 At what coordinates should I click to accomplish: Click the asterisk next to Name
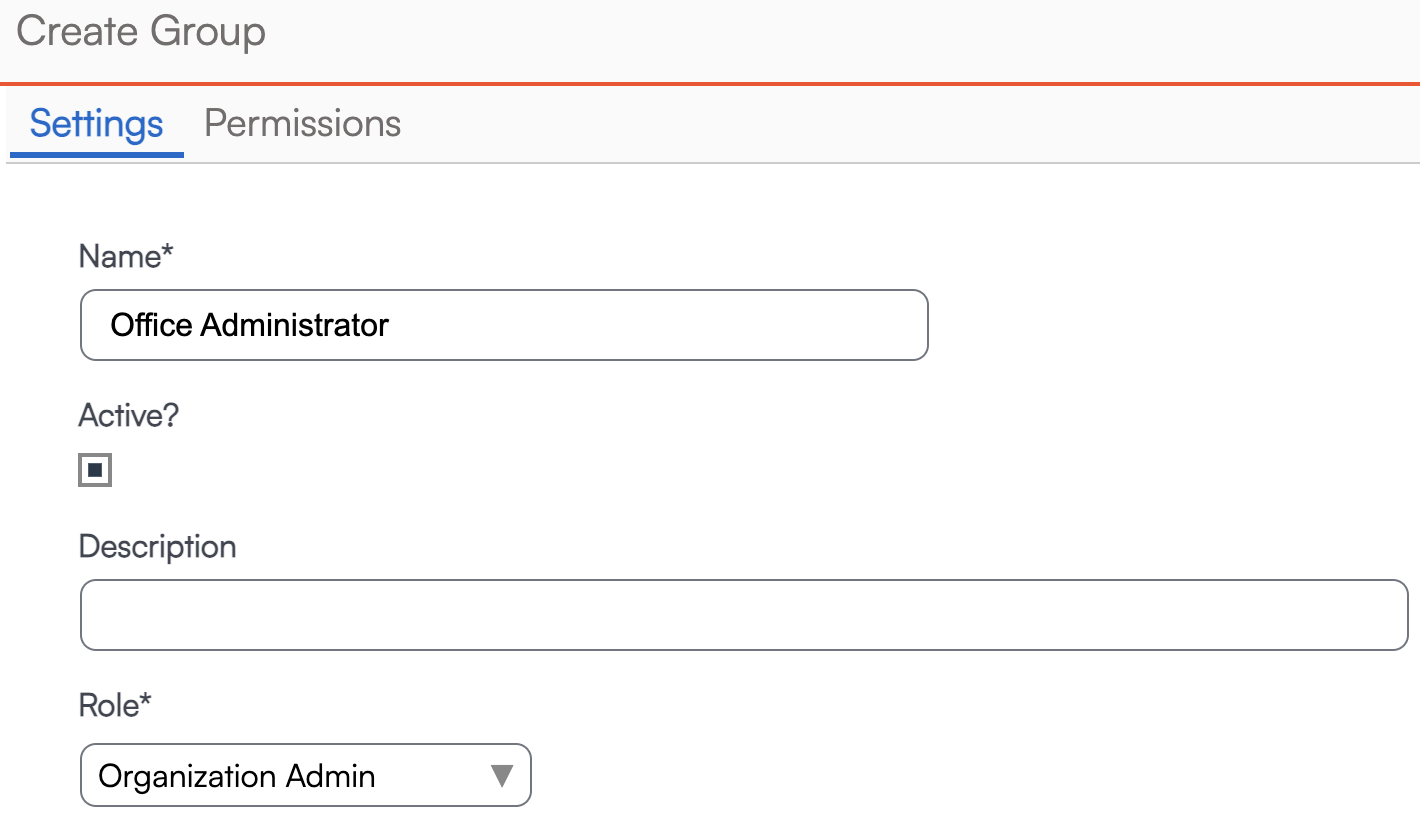167,254
